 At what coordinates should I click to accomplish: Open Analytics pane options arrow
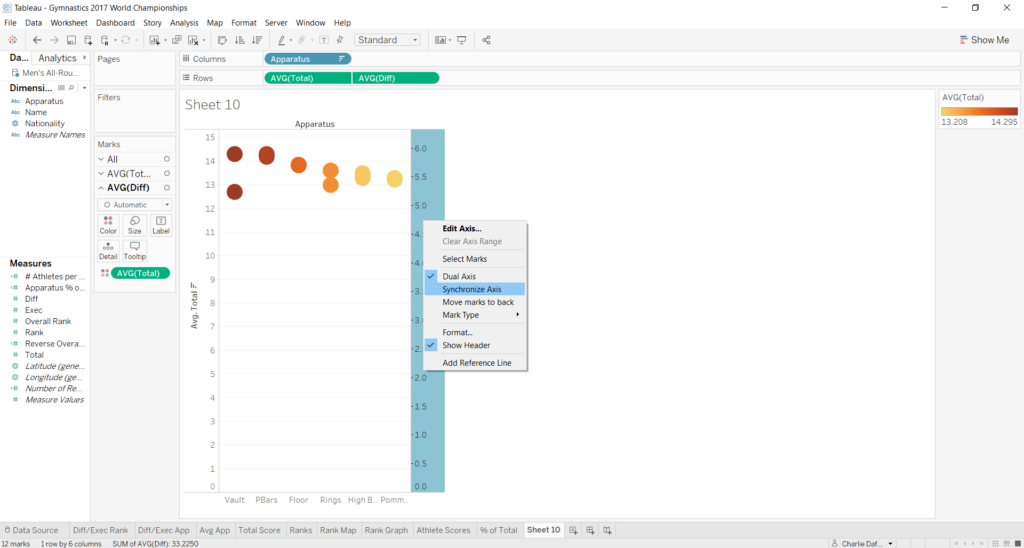point(84,58)
